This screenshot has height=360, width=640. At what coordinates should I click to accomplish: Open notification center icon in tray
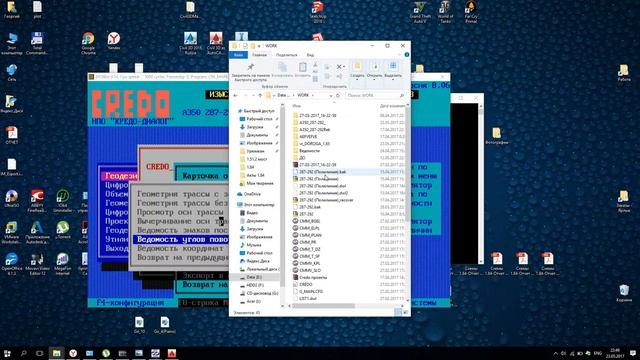[633, 353]
